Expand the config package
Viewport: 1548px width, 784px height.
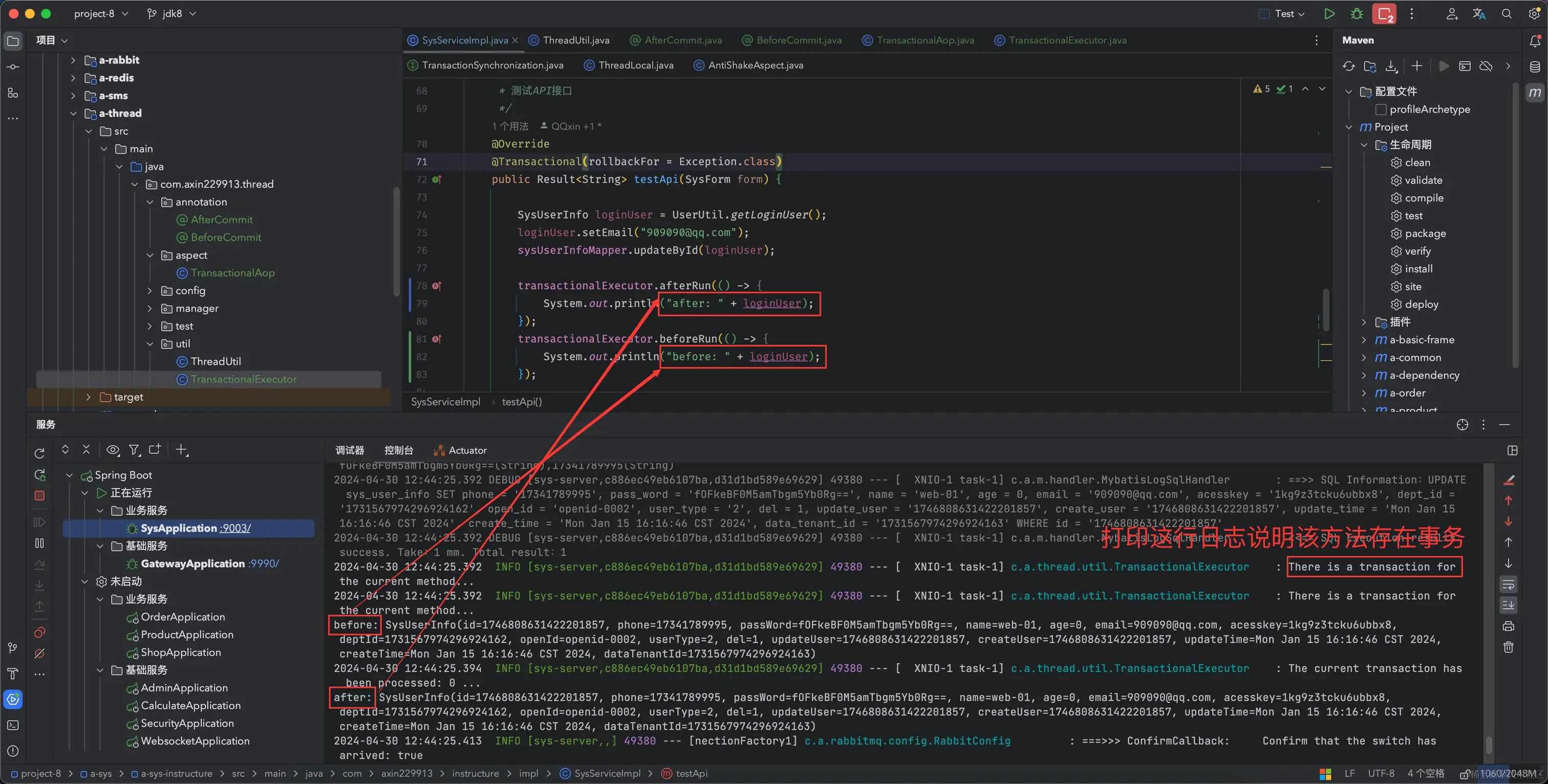pos(149,291)
